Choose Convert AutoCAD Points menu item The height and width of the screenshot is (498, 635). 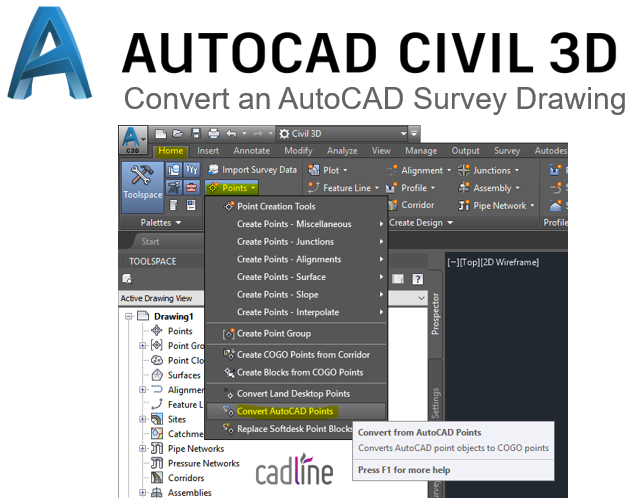tap(296, 411)
